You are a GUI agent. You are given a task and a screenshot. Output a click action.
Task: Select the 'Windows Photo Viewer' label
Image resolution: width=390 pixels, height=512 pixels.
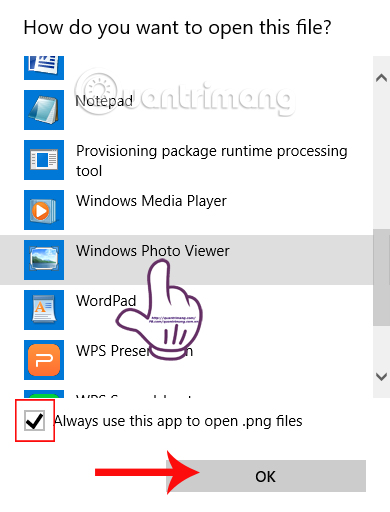tap(153, 251)
